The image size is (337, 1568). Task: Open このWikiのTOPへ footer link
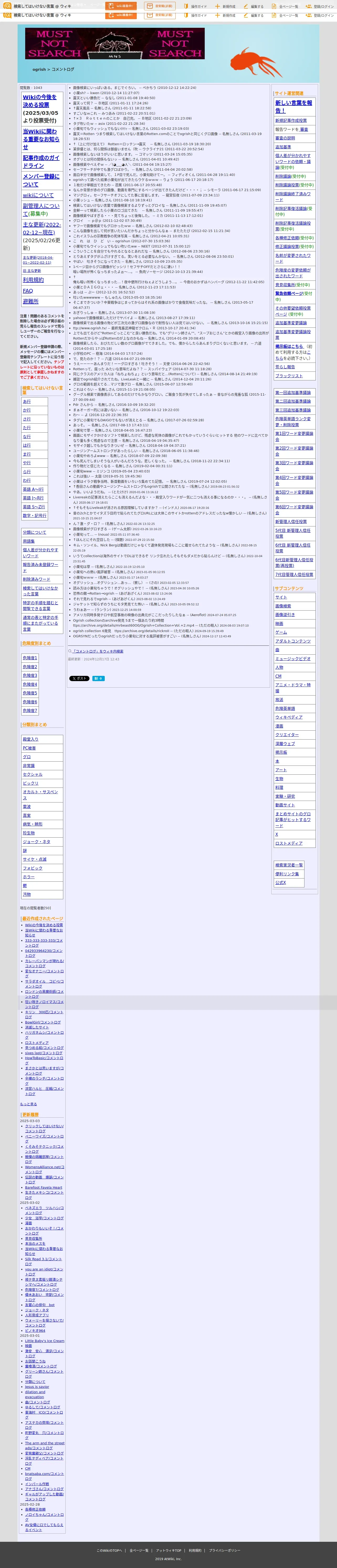pyautogui.click(x=109, y=1550)
